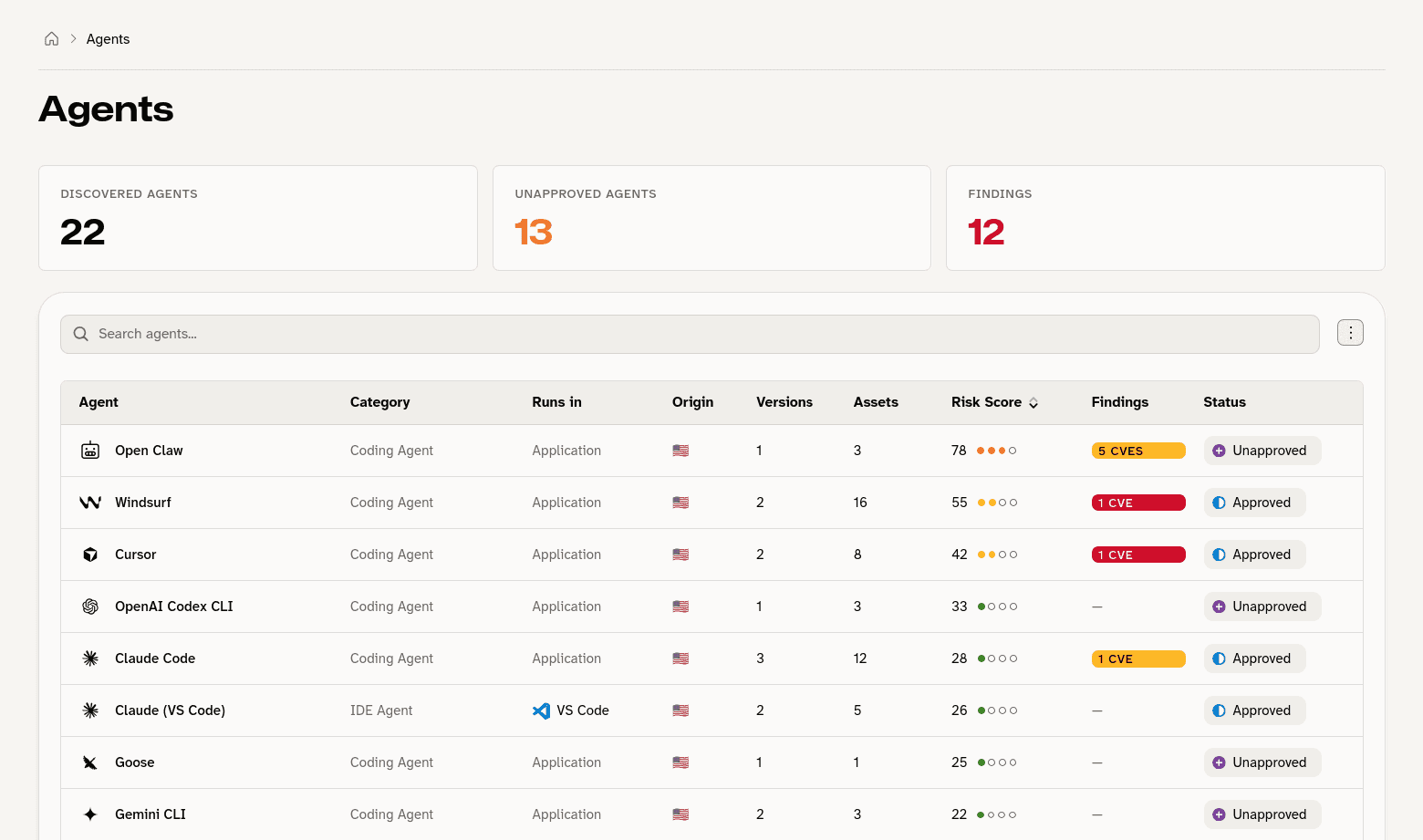The height and width of the screenshot is (840, 1423).
Task: Focus the Search agents input field
Action: pos(690,334)
